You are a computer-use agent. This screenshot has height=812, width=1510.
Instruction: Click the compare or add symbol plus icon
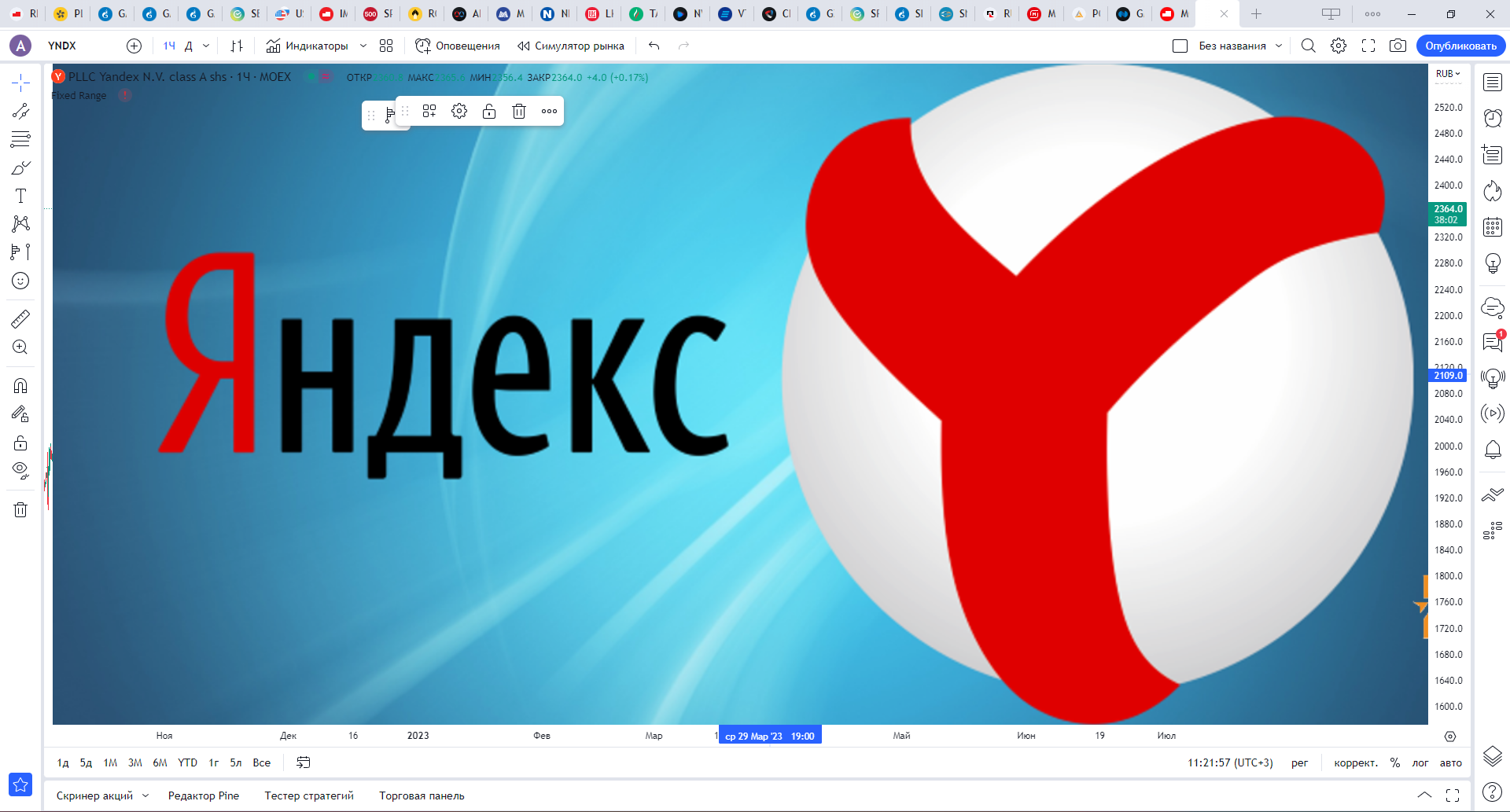tap(134, 46)
